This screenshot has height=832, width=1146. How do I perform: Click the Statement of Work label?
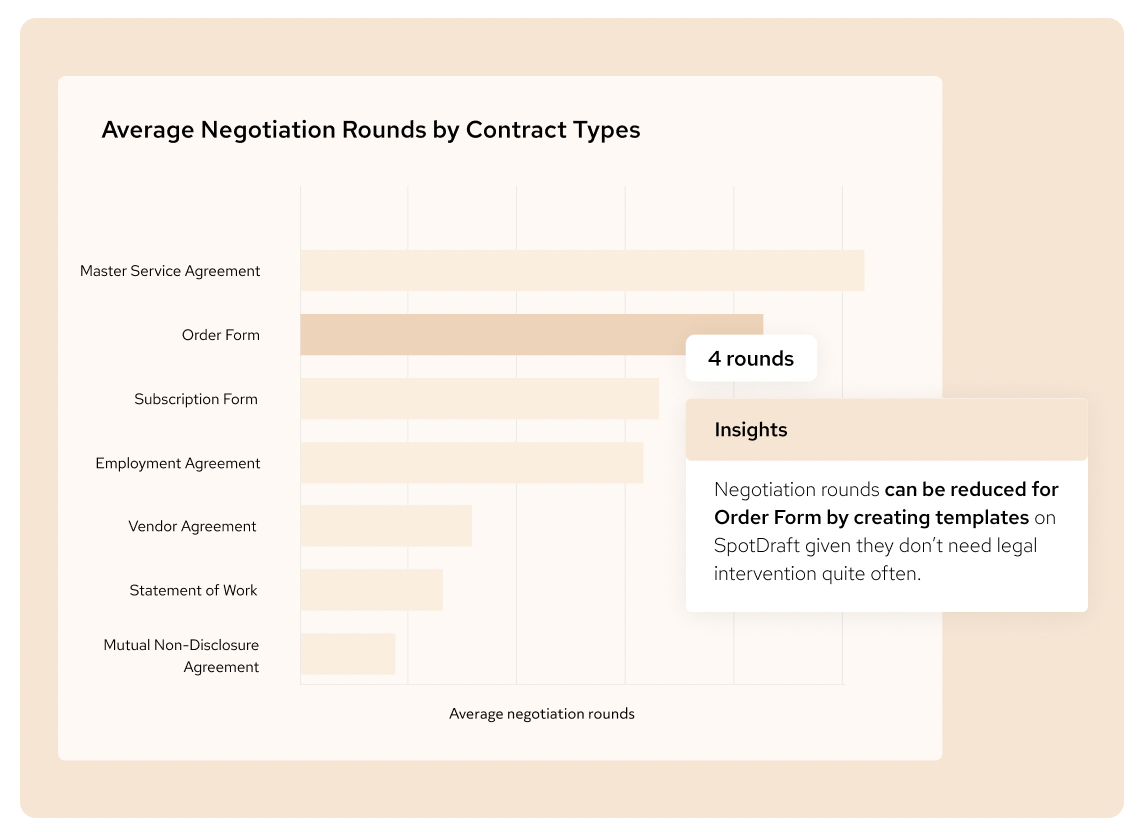click(193, 590)
